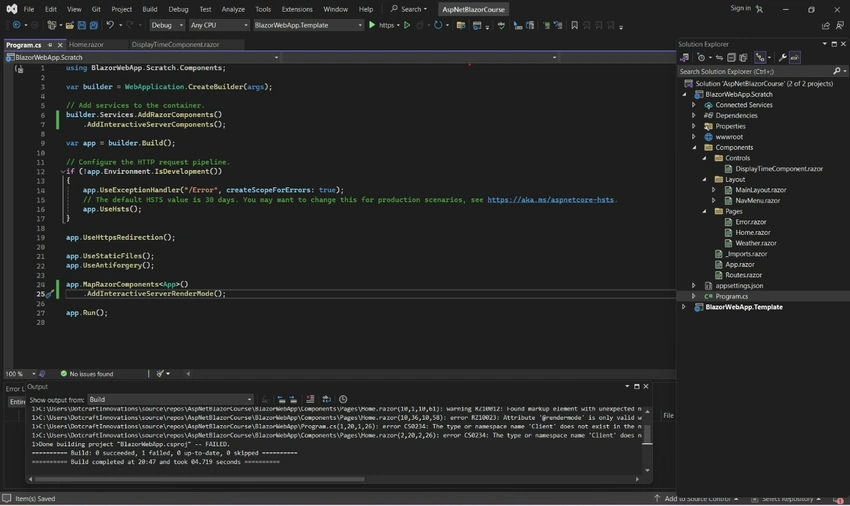Image resolution: width=850 pixels, height=506 pixels.
Task: Click the Collapse All icon in Solution Explorer
Action: (x=731, y=57)
